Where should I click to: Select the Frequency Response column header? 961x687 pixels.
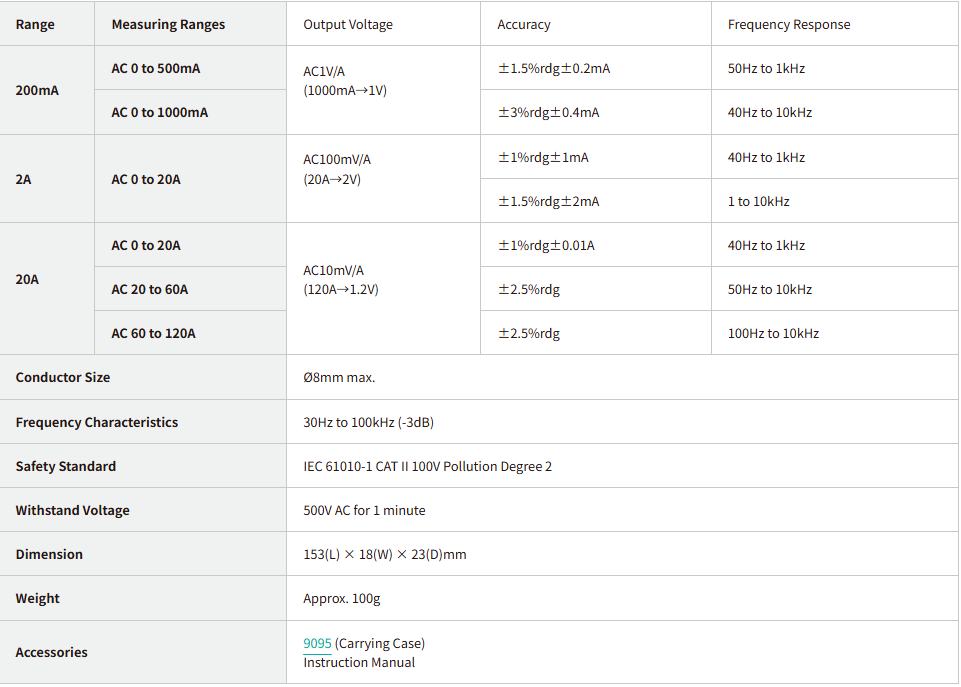789,24
